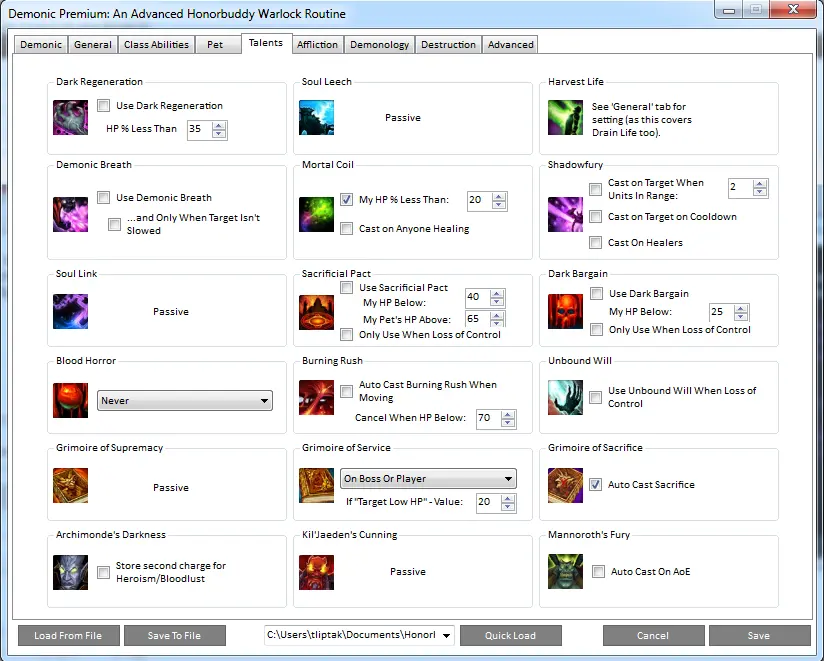This screenshot has width=824, height=661.
Task: Click the Mortal Coil talent icon
Action: click(316, 214)
